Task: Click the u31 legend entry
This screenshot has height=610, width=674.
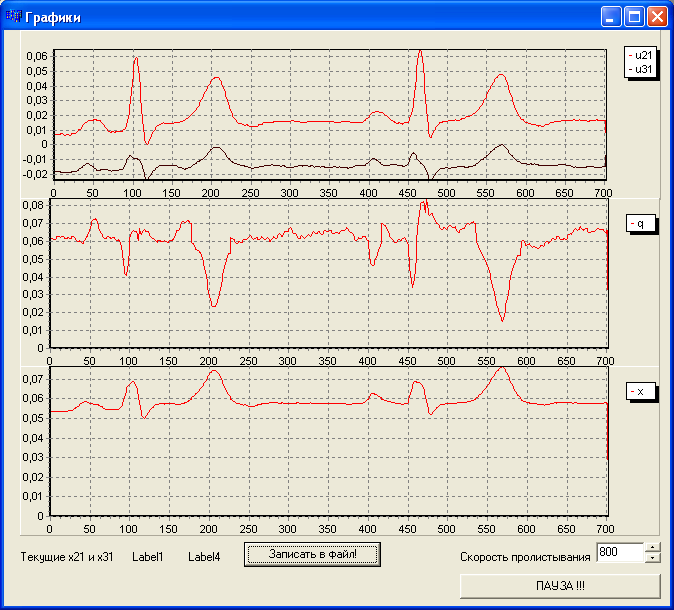Action: click(640, 69)
